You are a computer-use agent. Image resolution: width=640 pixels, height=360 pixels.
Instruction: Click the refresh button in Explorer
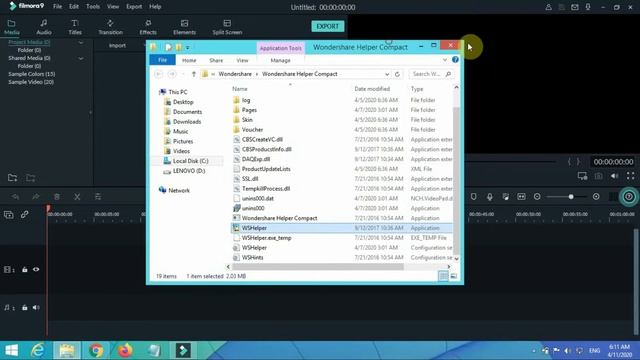tap(397, 74)
